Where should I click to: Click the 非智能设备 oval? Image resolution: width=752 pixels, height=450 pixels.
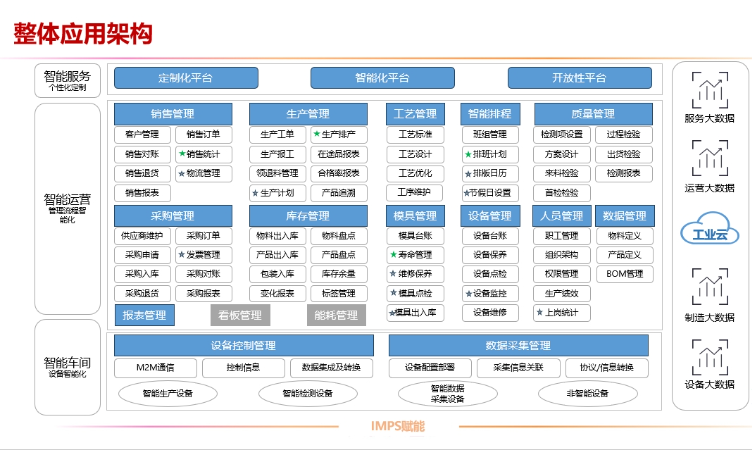click(588, 394)
